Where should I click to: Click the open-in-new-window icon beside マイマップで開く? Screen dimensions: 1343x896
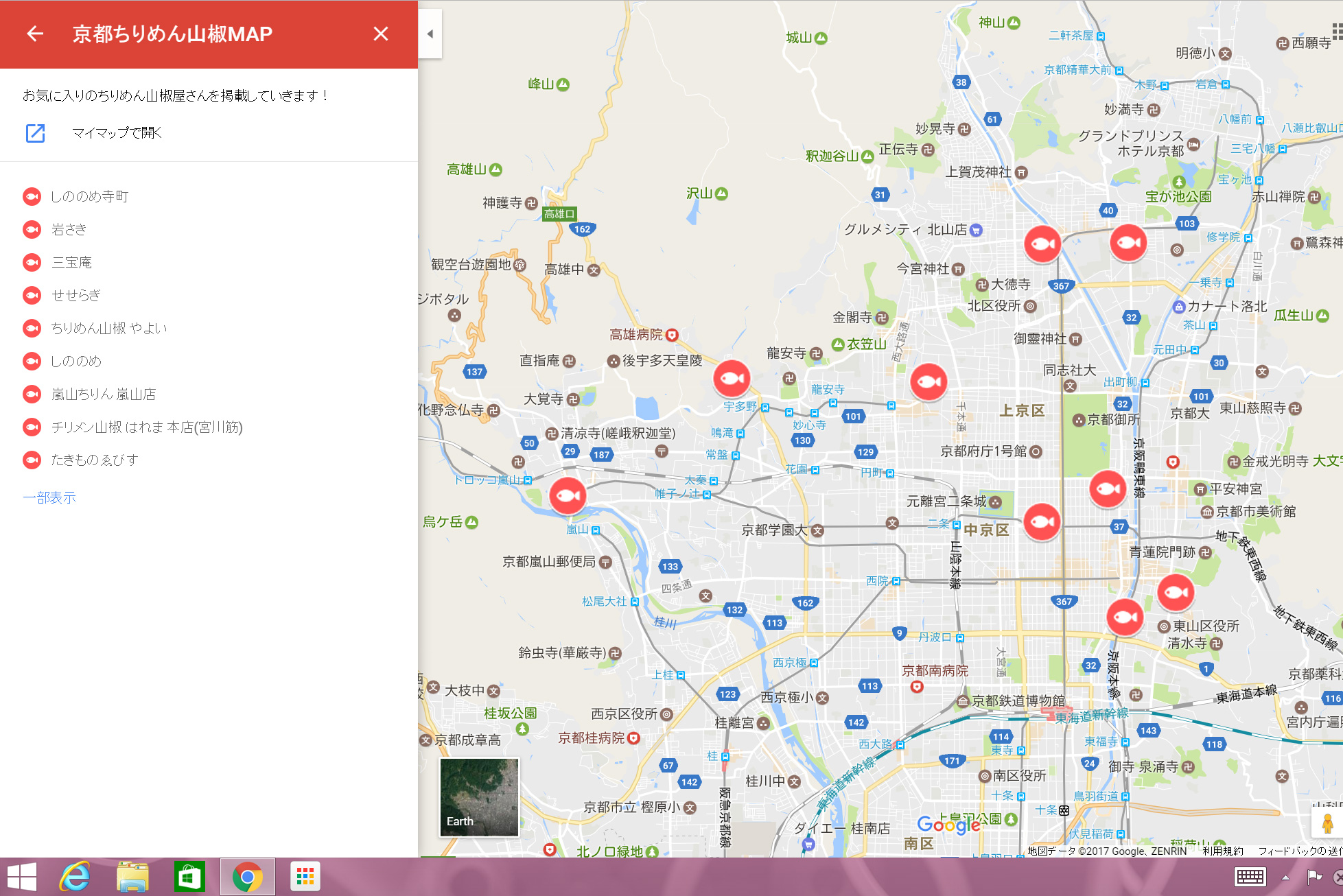point(35,132)
